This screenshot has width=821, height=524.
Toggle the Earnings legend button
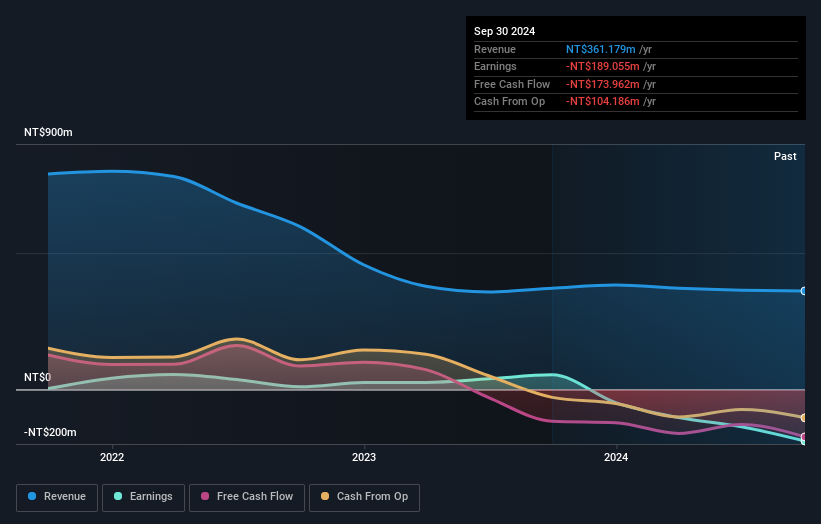point(143,497)
